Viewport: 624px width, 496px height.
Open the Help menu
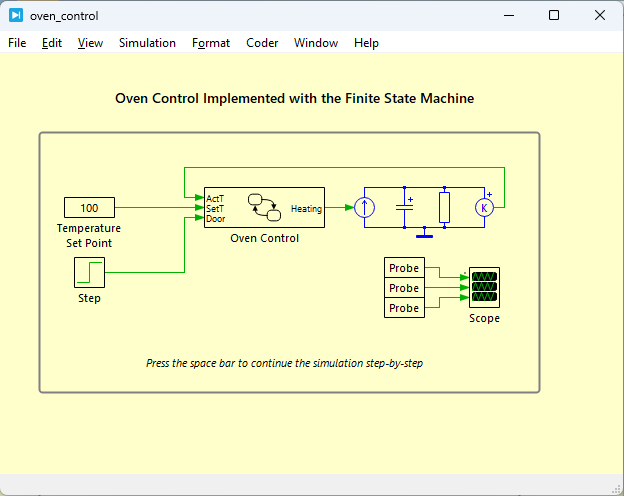tap(366, 43)
